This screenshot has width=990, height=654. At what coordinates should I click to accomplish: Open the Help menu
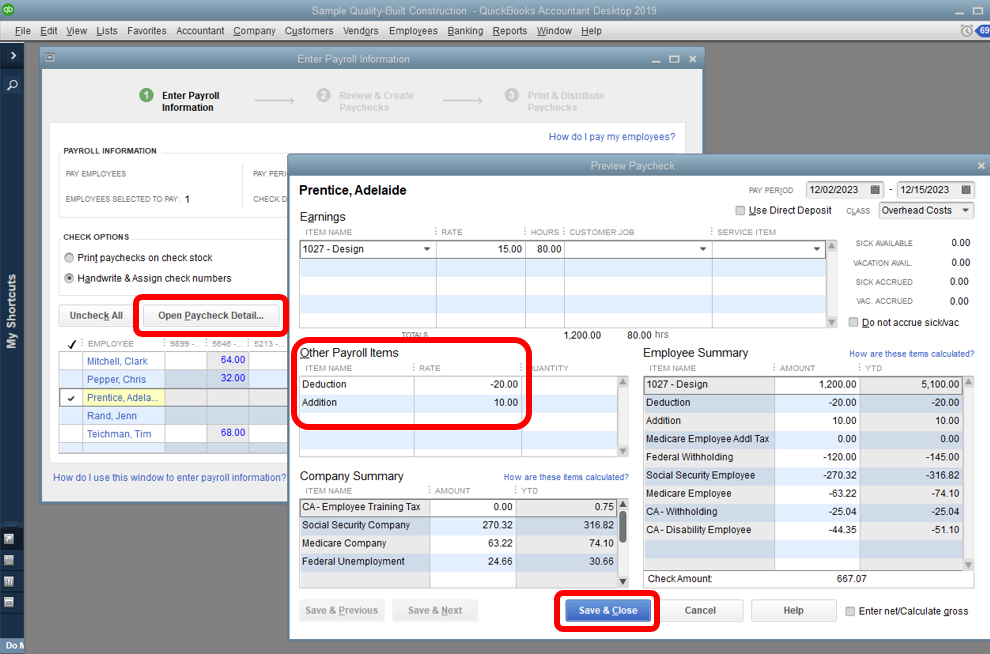click(x=591, y=30)
